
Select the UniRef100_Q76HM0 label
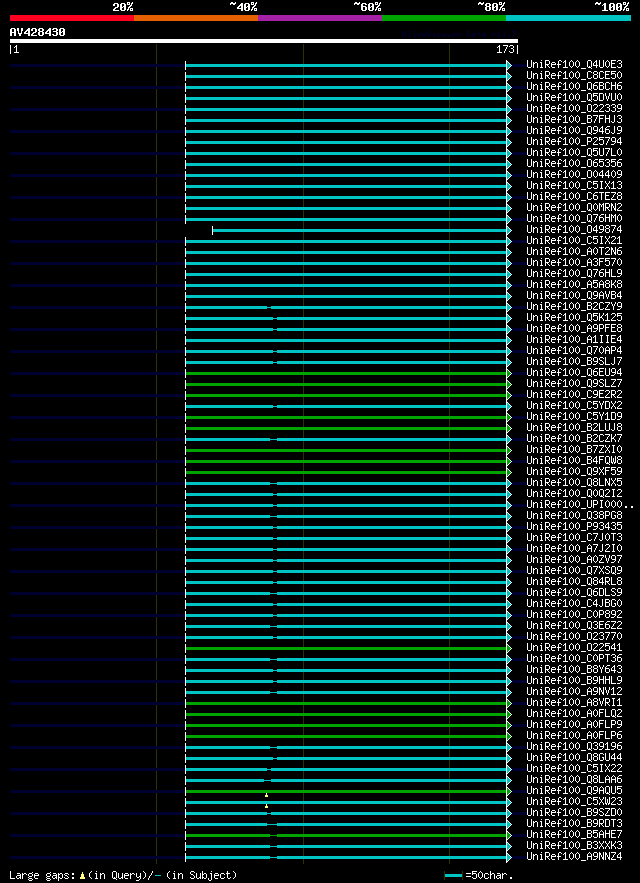coord(574,218)
